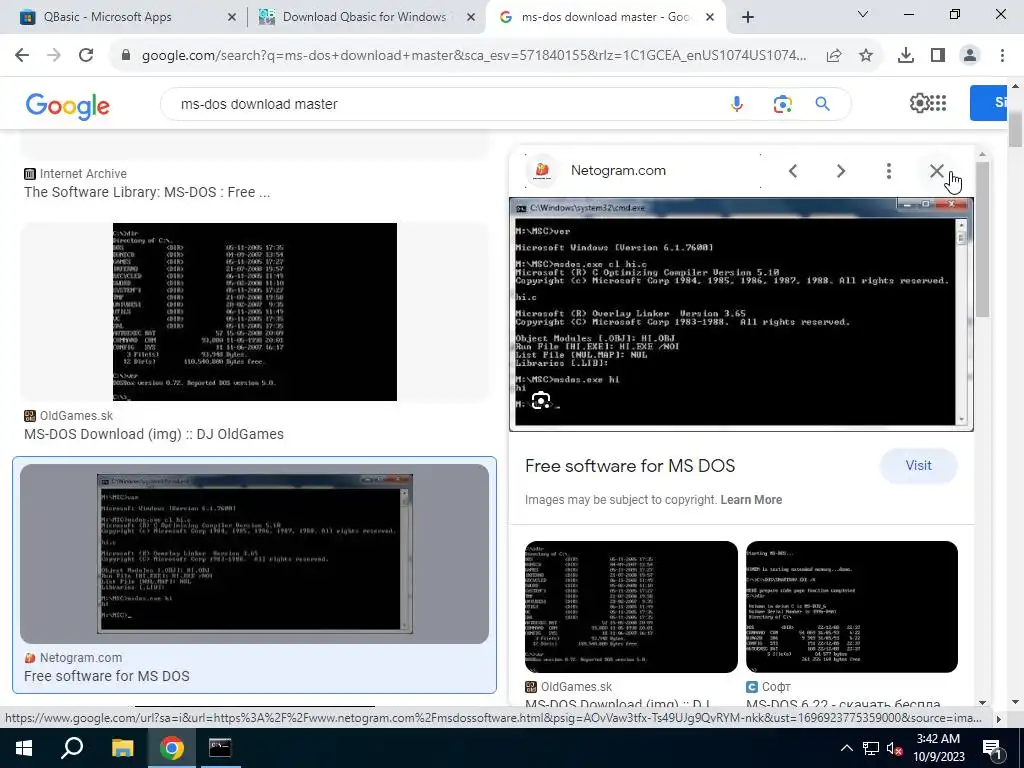1024x768 pixels.
Task: Reload the current Google page
Action: pos(86,56)
